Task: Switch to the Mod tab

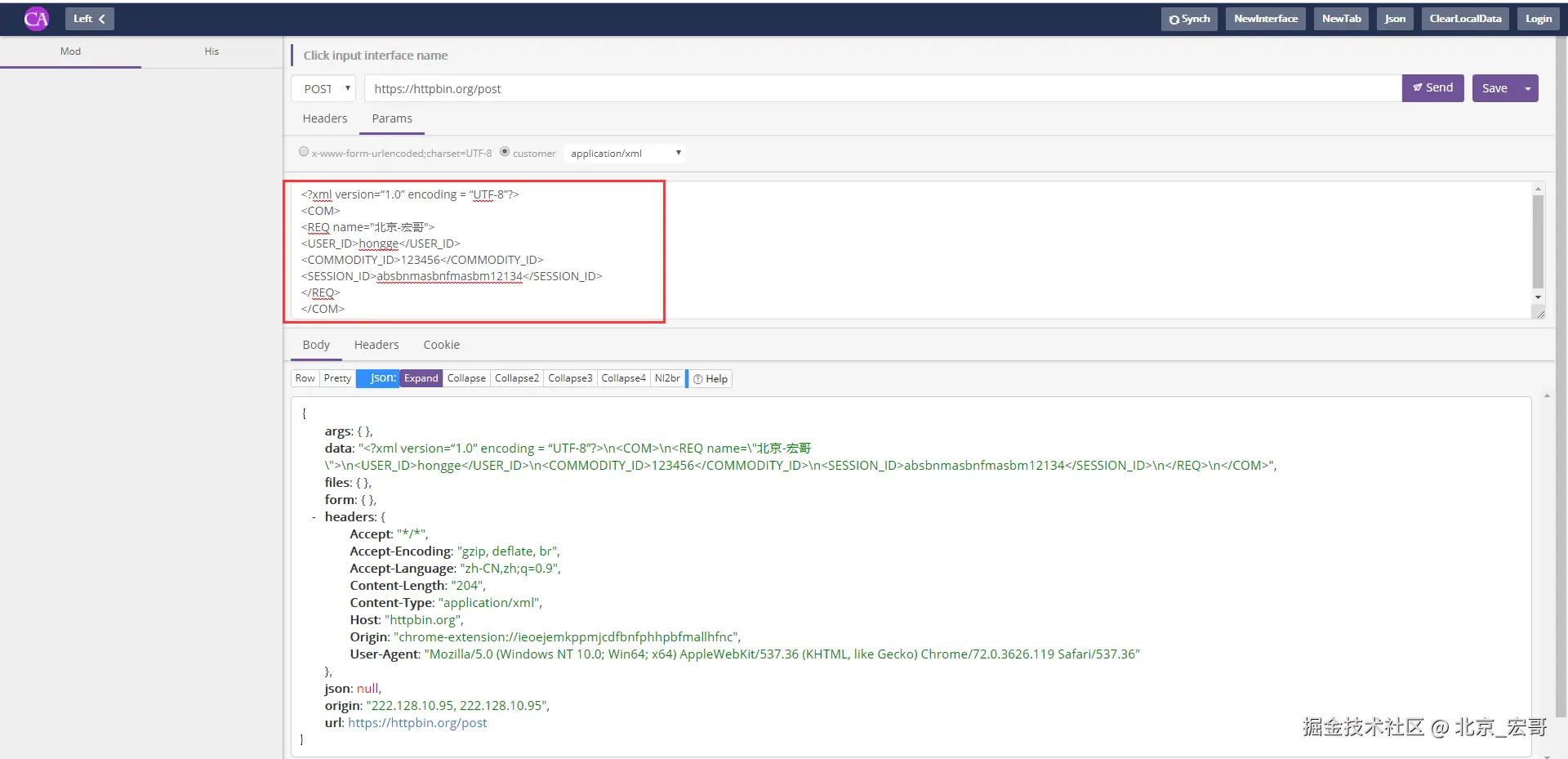Action: pos(70,51)
